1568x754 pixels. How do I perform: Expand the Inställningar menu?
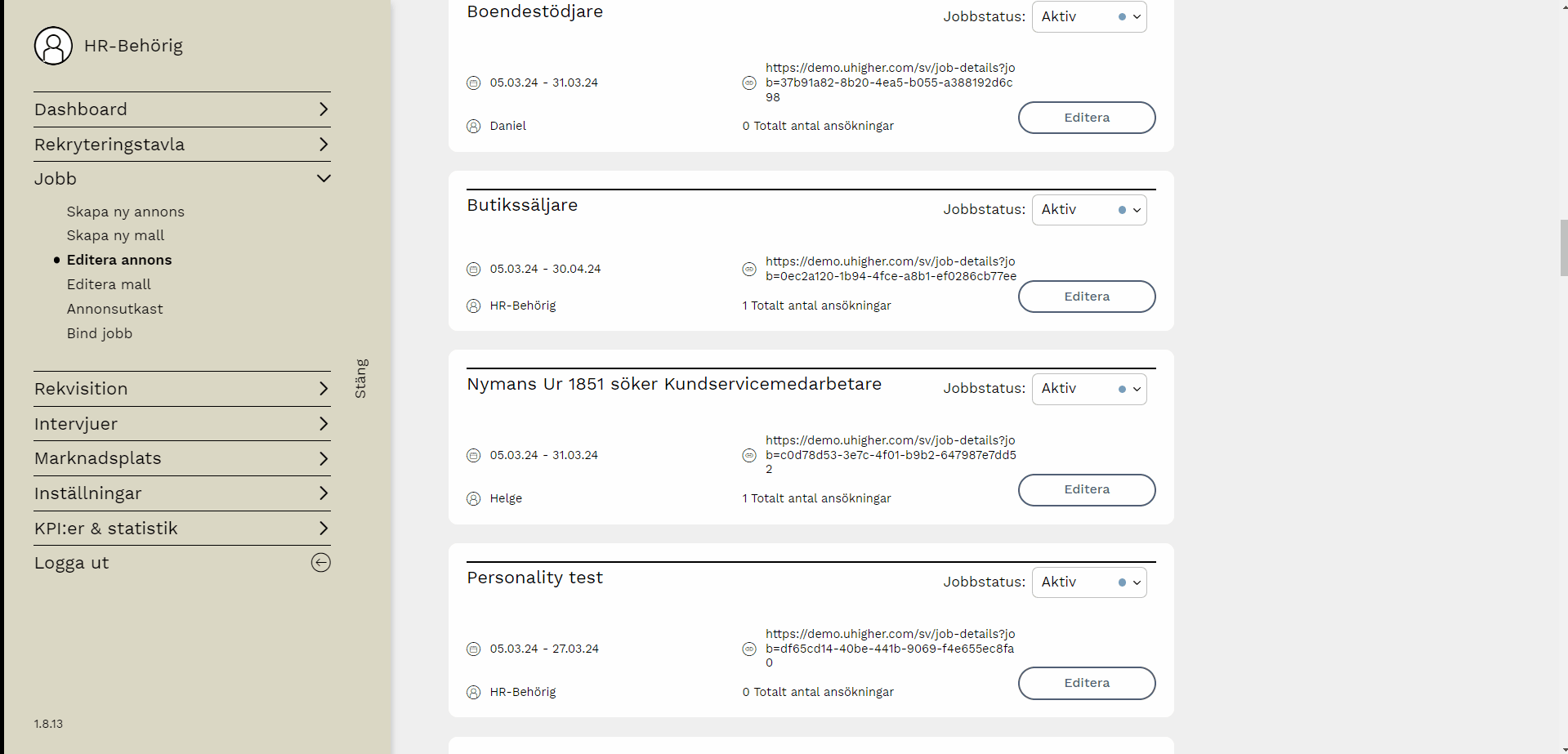pyautogui.click(x=324, y=493)
